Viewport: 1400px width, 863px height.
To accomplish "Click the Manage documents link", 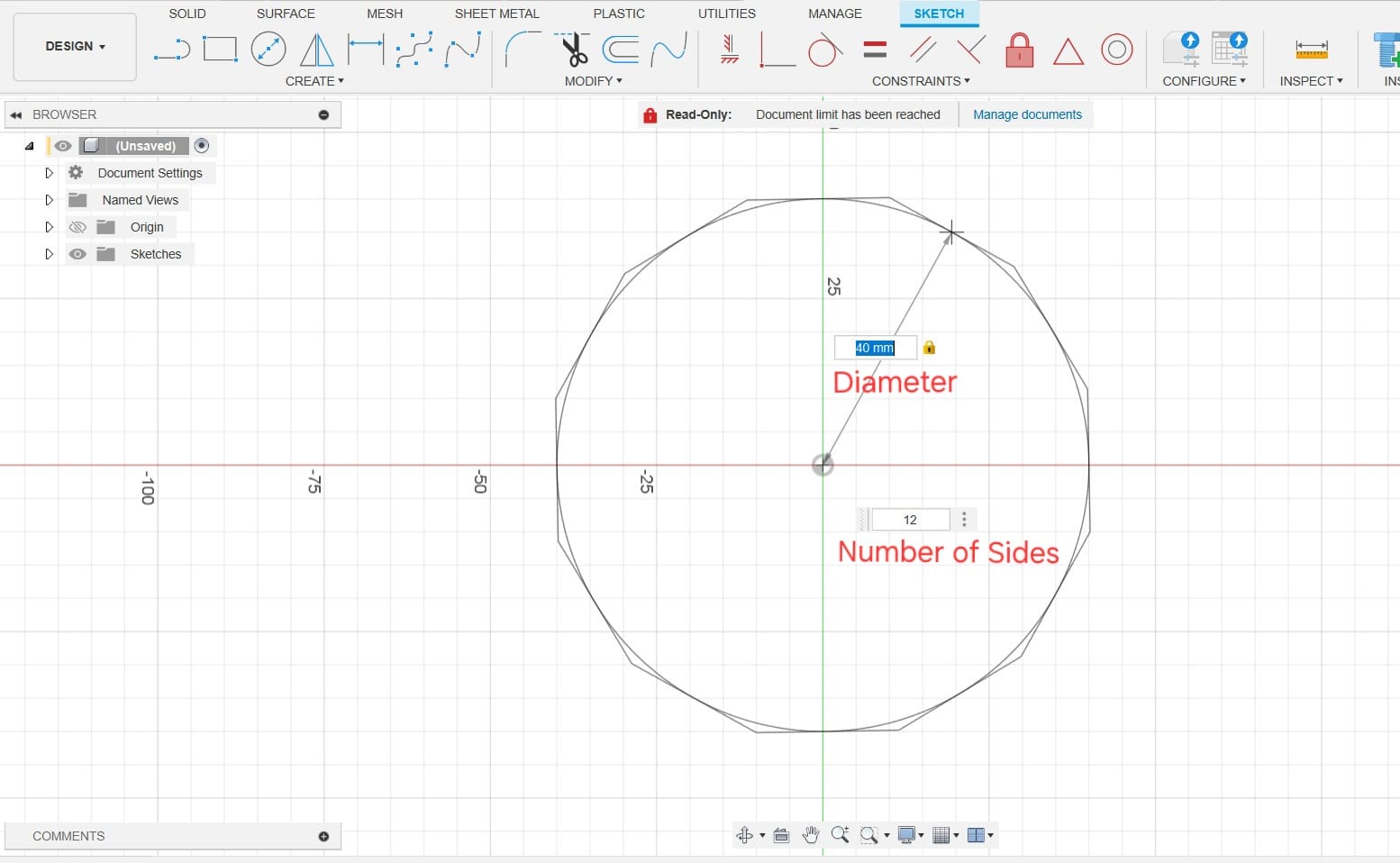I will point(1027,114).
